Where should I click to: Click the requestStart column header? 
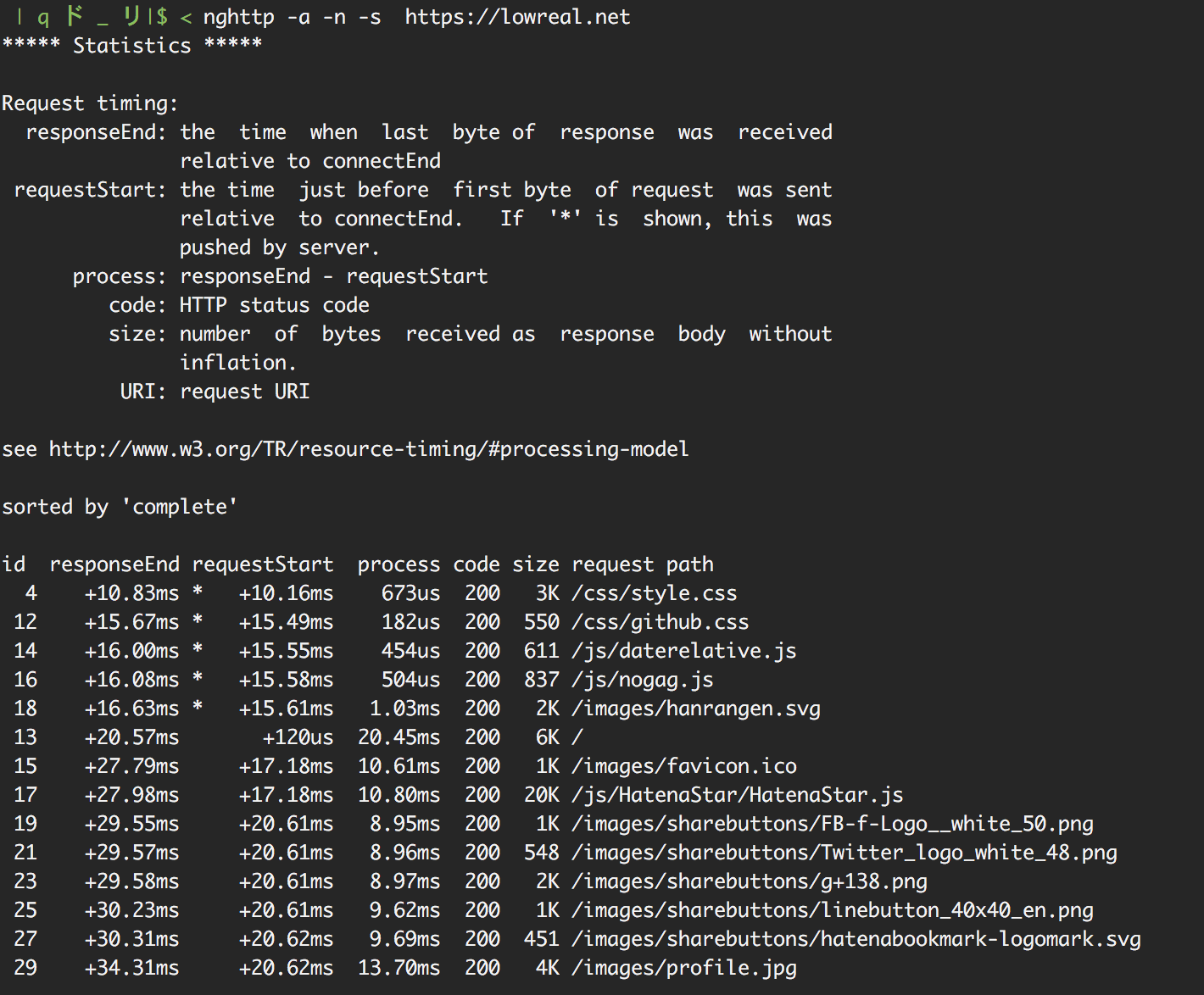[263, 564]
